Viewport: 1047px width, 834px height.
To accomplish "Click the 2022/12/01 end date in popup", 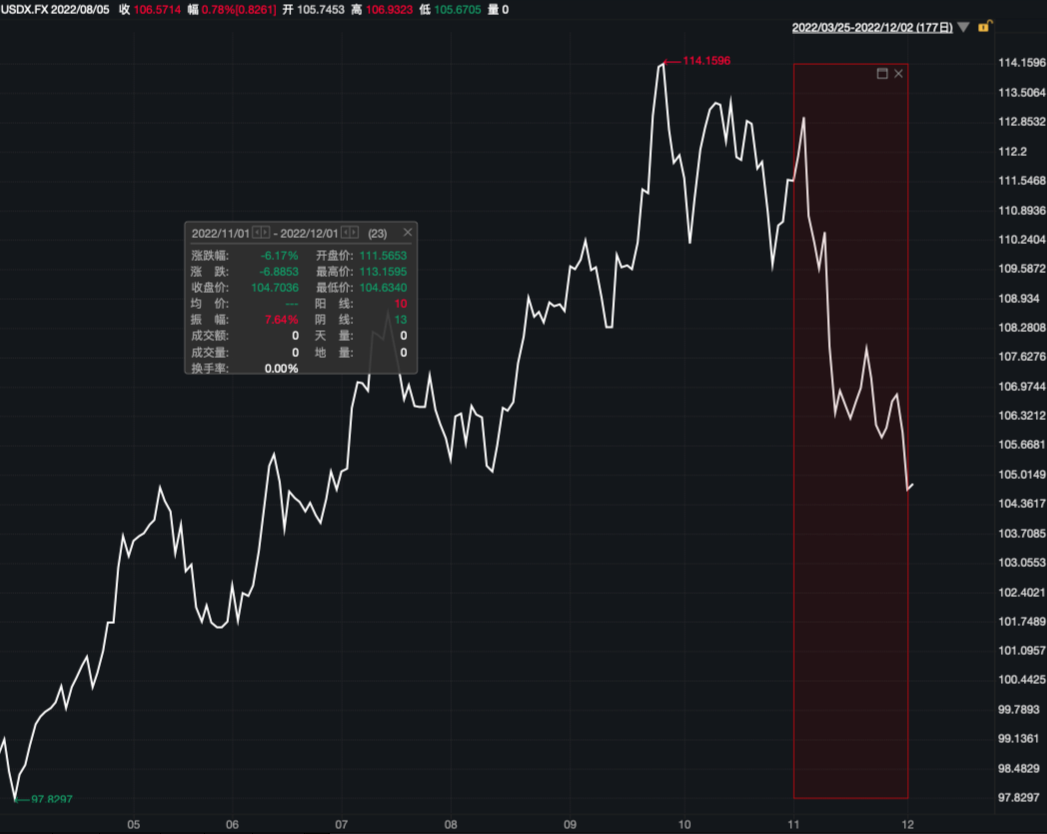I will click(x=309, y=233).
